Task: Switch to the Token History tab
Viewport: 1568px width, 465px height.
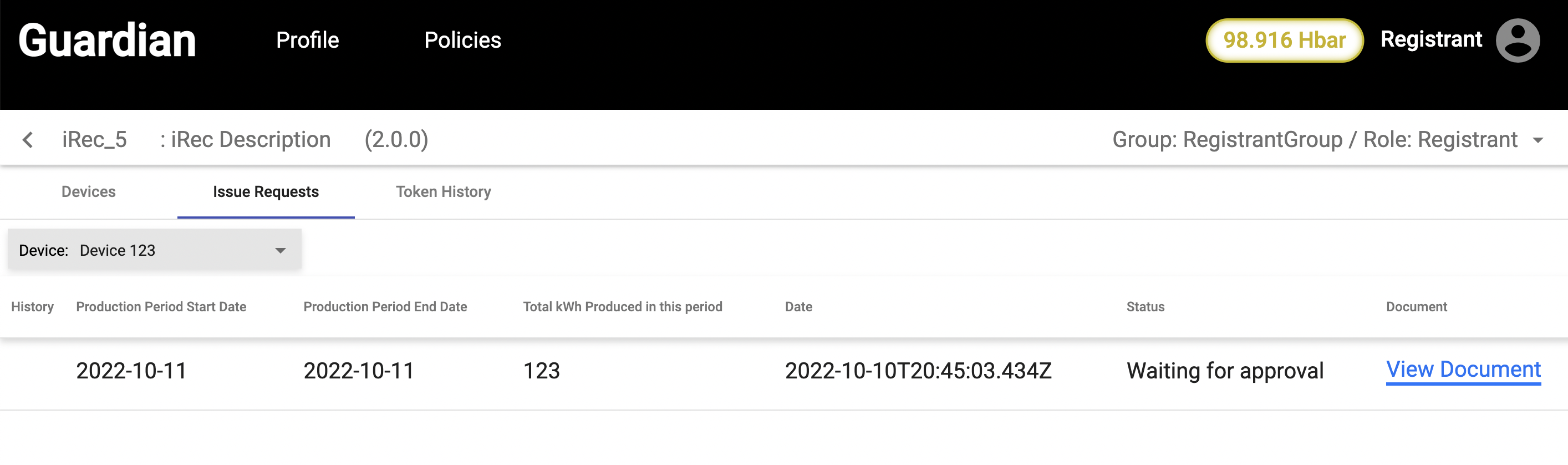Action: click(x=443, y=192)
